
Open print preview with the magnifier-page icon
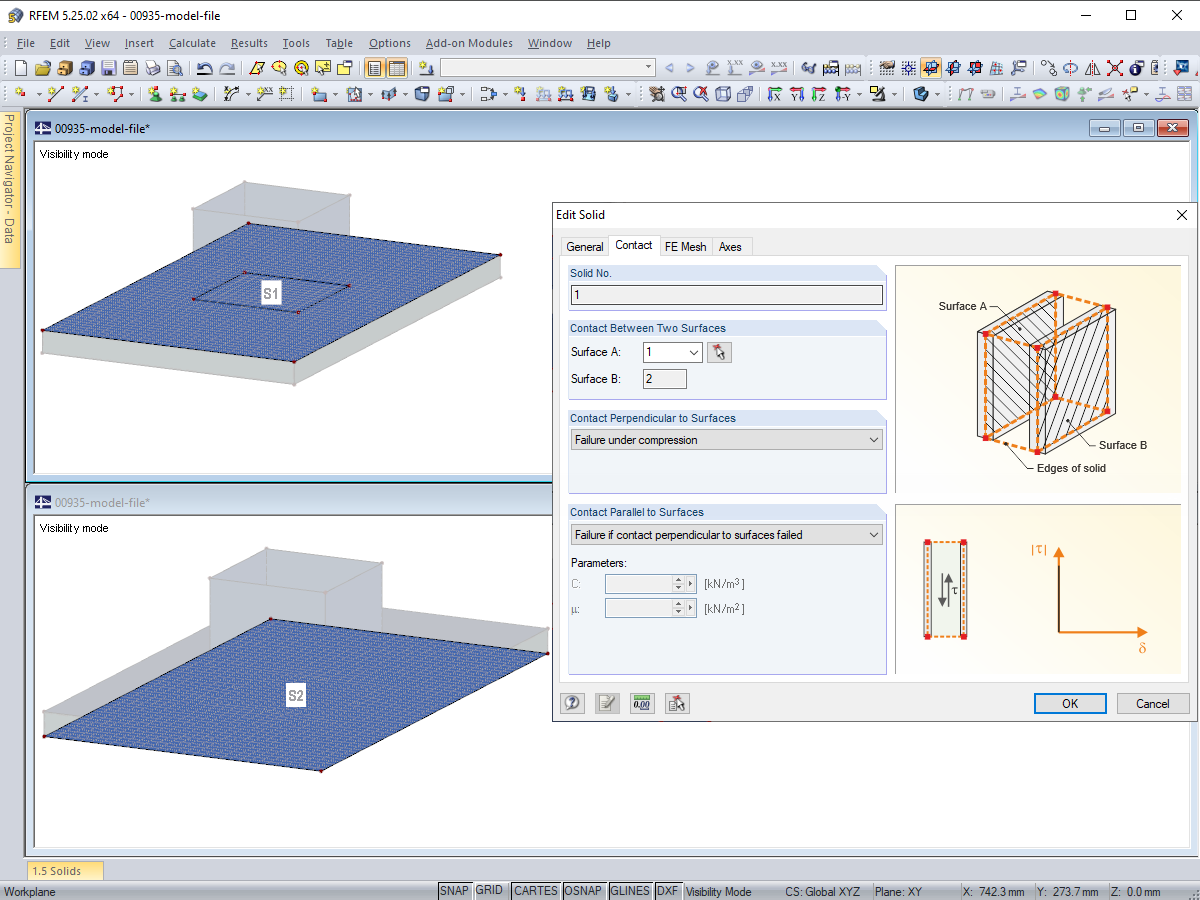click(x=175, y=68)
